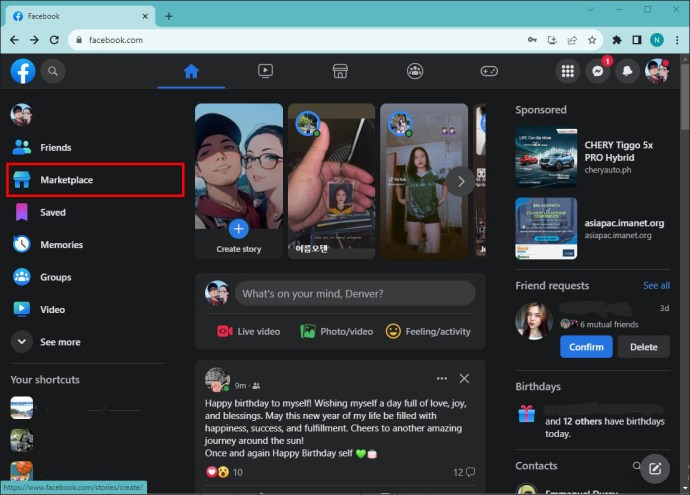Close the Facebook browser tab

pyautogui.click(x=145, y=16)
